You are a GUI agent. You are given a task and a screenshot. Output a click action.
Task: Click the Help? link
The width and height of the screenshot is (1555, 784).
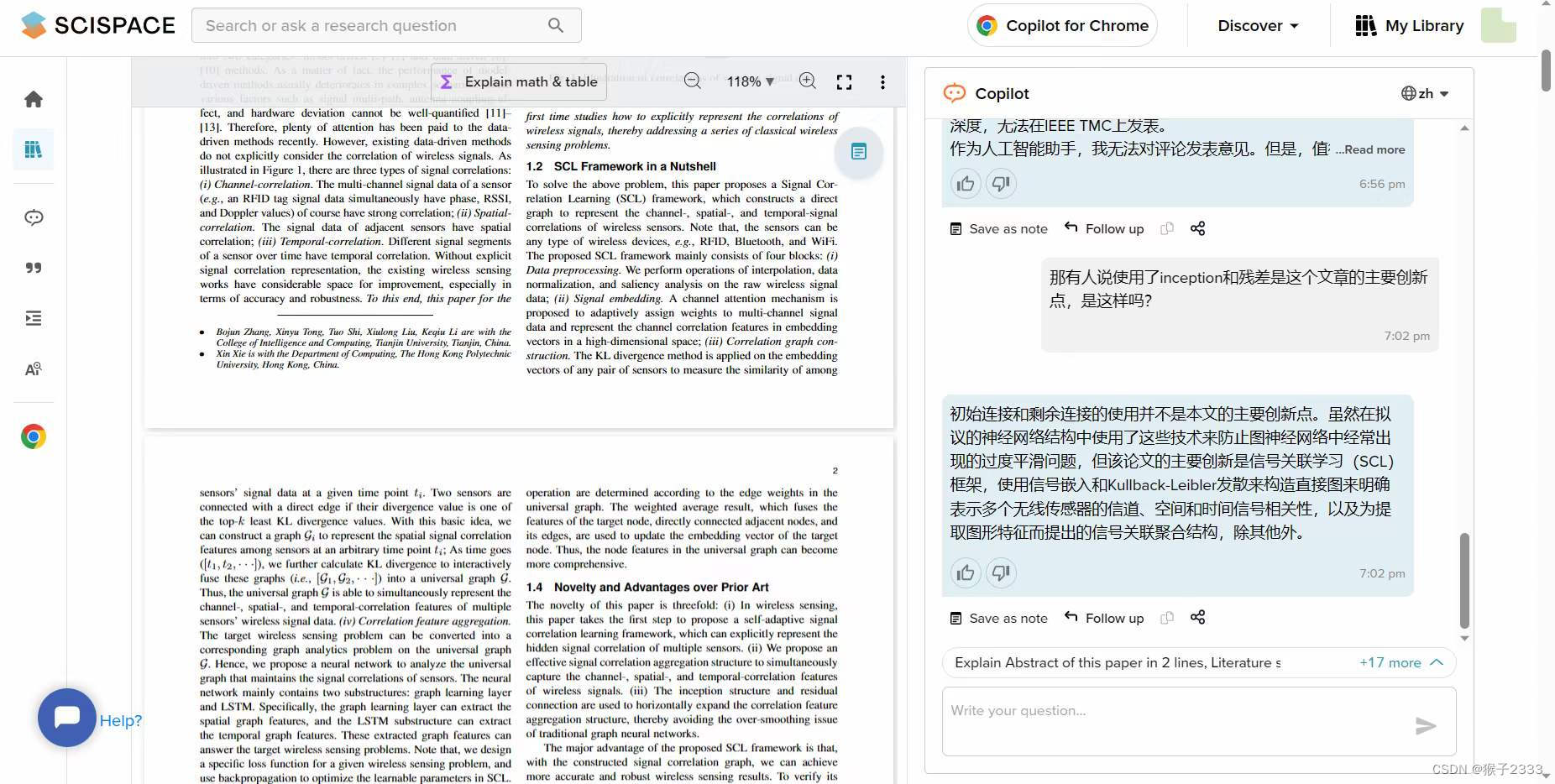click(121, 720)
